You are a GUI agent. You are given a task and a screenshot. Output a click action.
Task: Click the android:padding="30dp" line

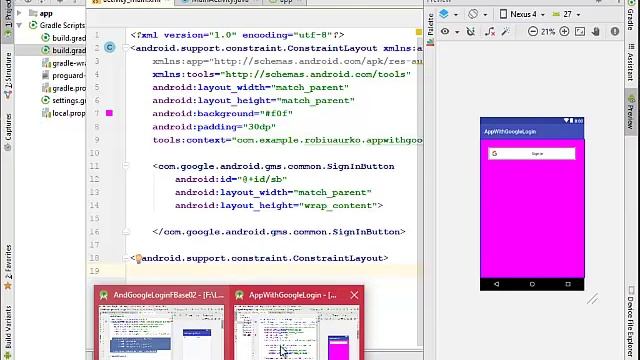click(214, 127)
